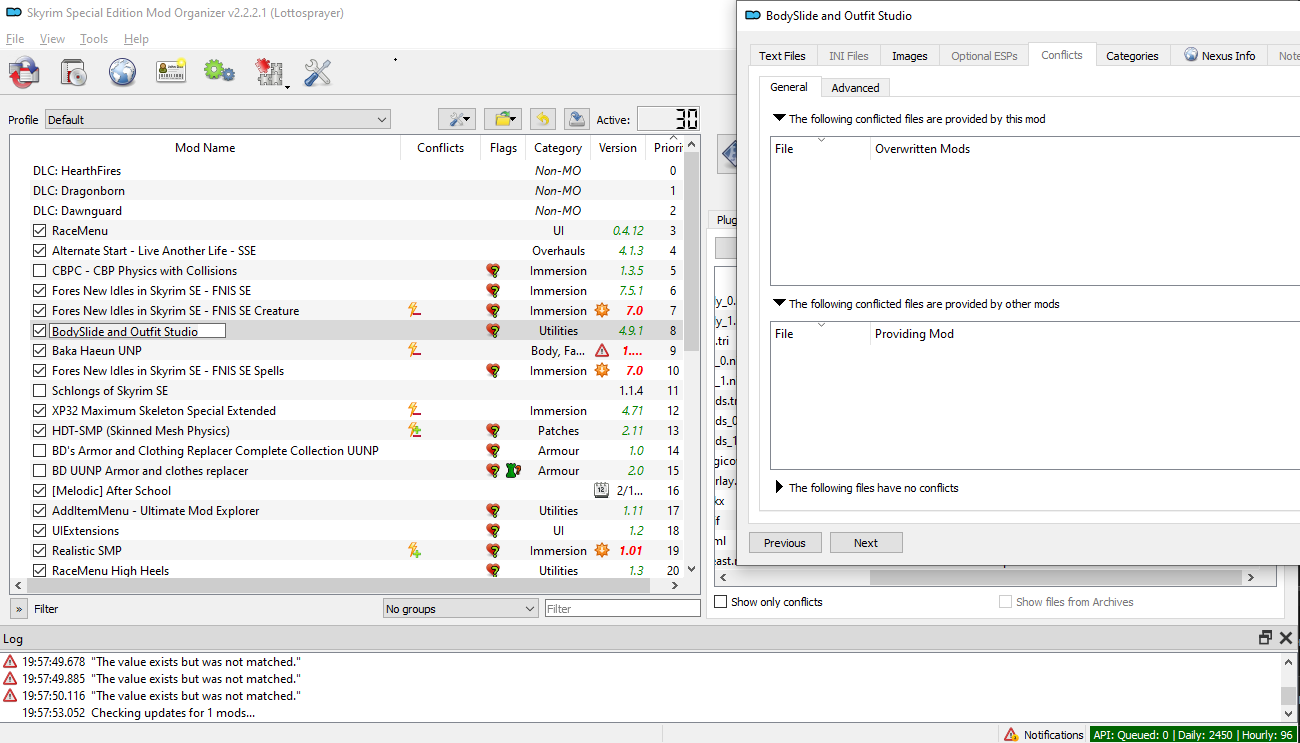The width and height of the screenshot is (1300, 743).
Task: Open the executables gears icon
Action: (x=219, y=71)
